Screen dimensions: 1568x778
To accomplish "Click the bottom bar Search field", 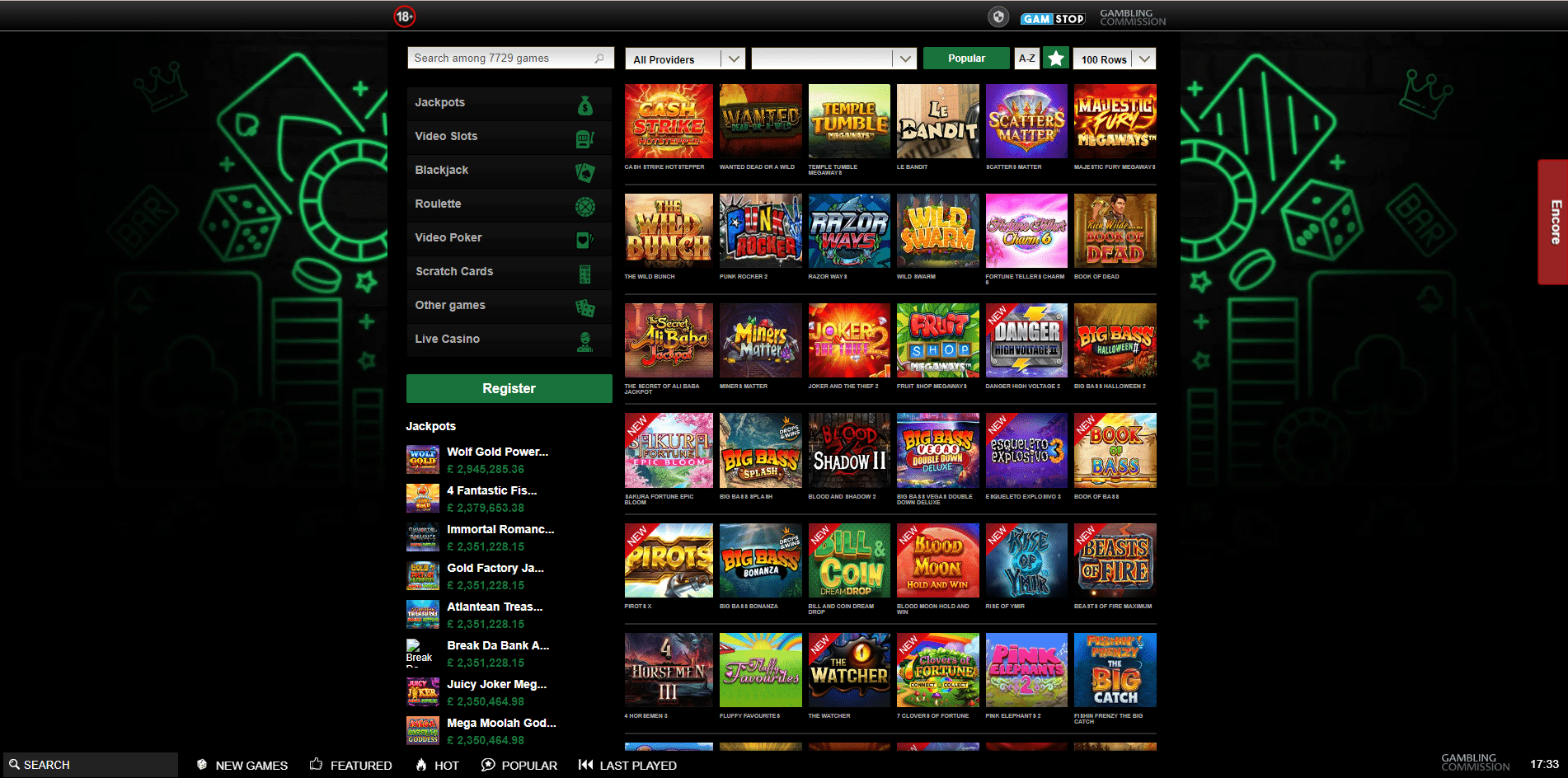I will tap(91, 765).
